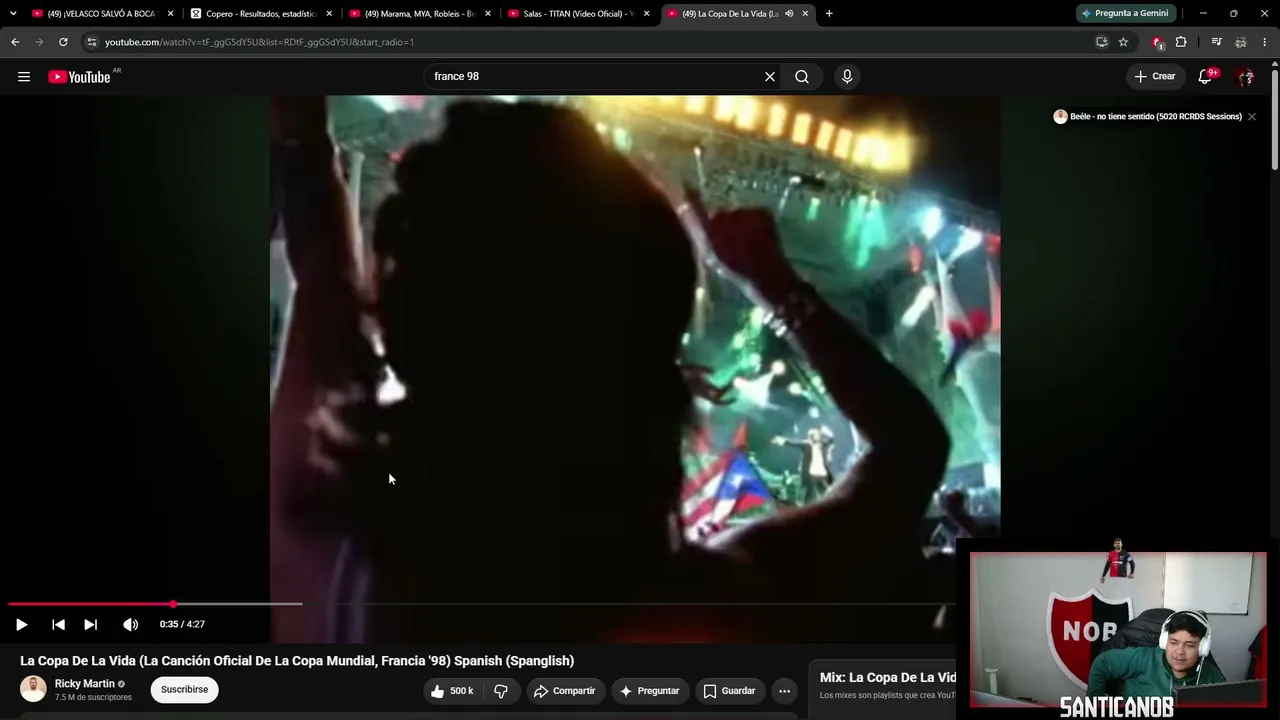
Task: Go to YouTube home via the logo
Action: (79, 77)
